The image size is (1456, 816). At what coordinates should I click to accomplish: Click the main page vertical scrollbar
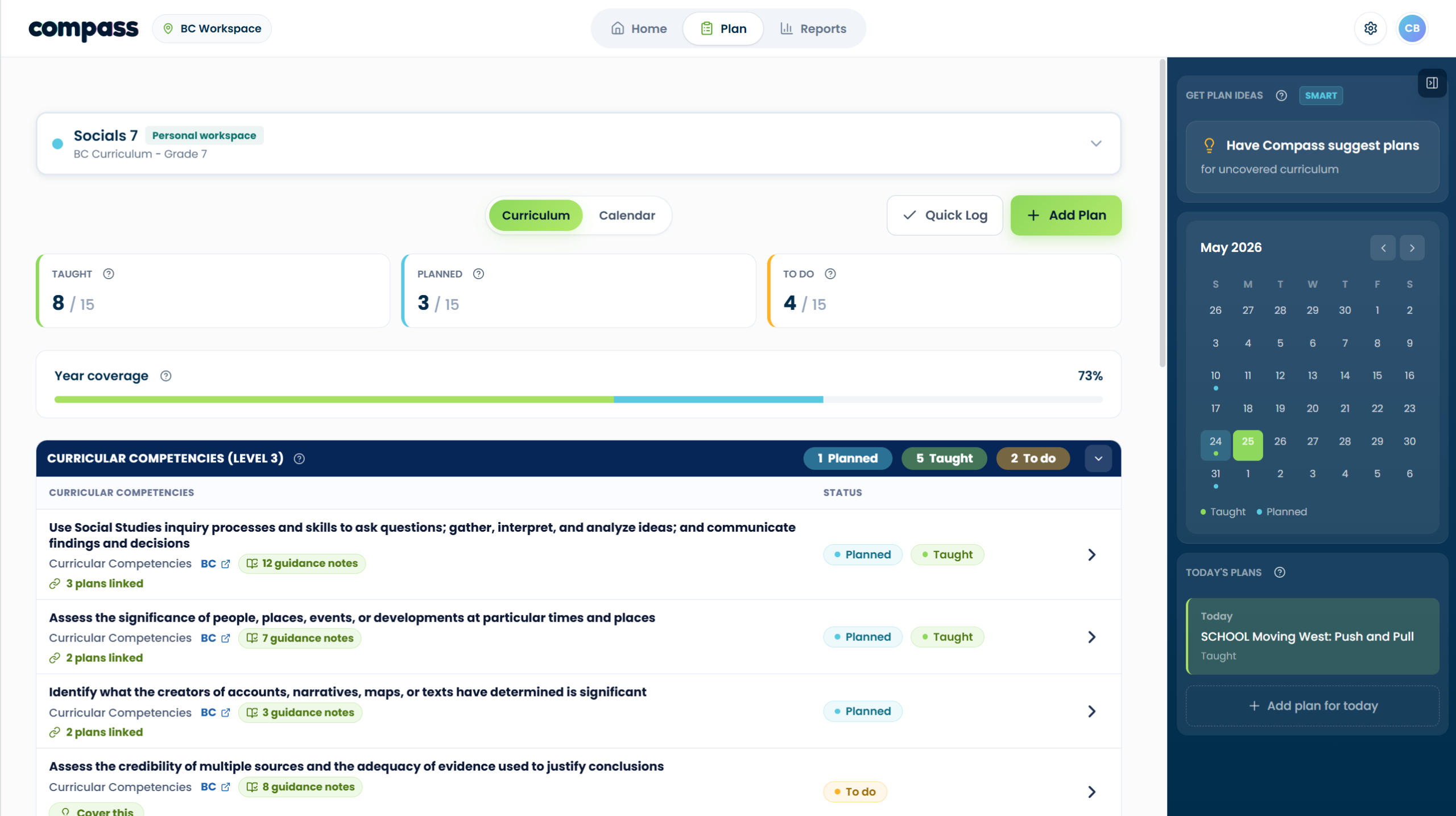[x=1162, y=214]
